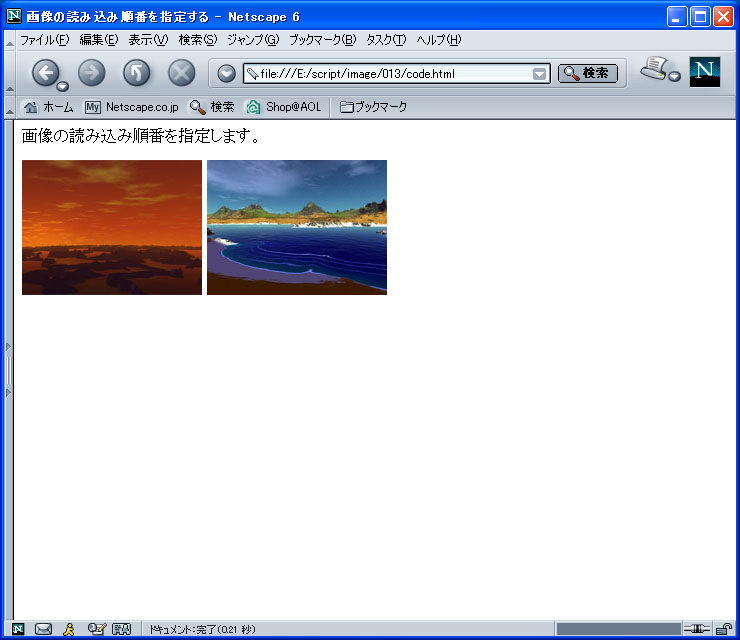
Task: Open the 編集(E) menu
Action: [x=99, y=40]
